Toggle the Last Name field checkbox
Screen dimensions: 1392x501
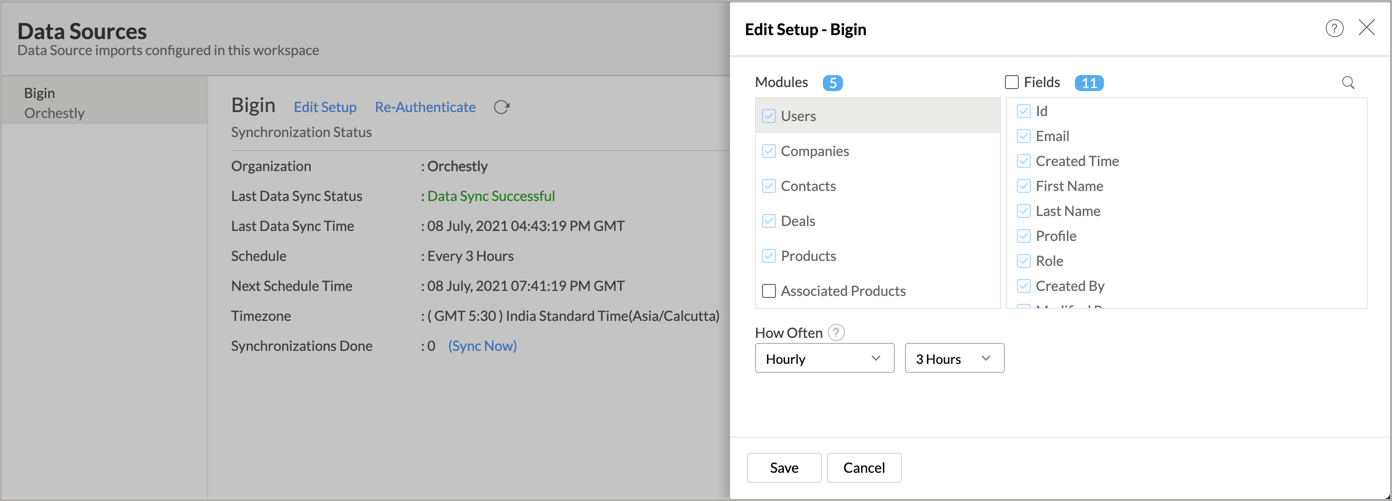click(x=1024, y=211)
